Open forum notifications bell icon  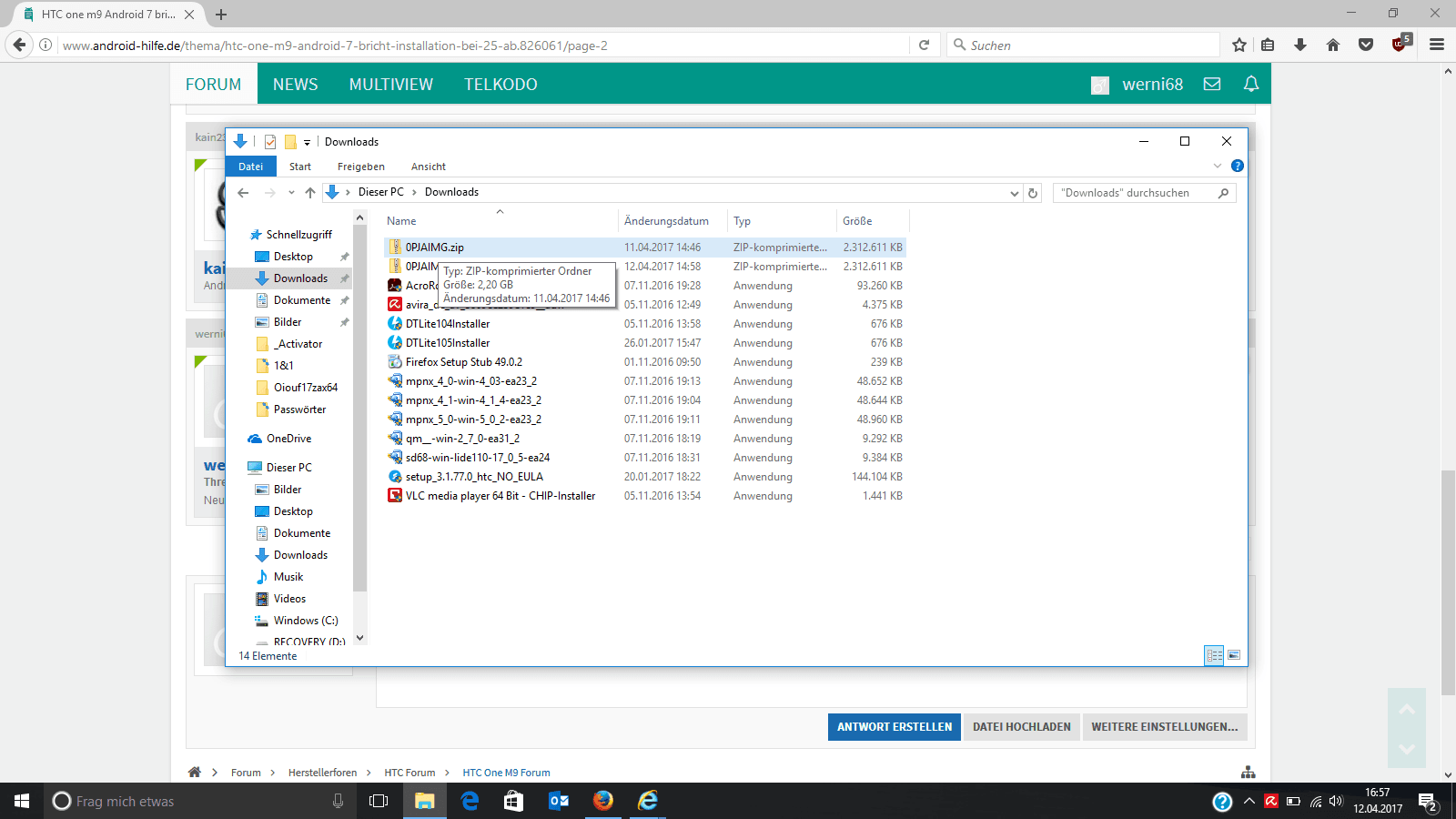1251,84
